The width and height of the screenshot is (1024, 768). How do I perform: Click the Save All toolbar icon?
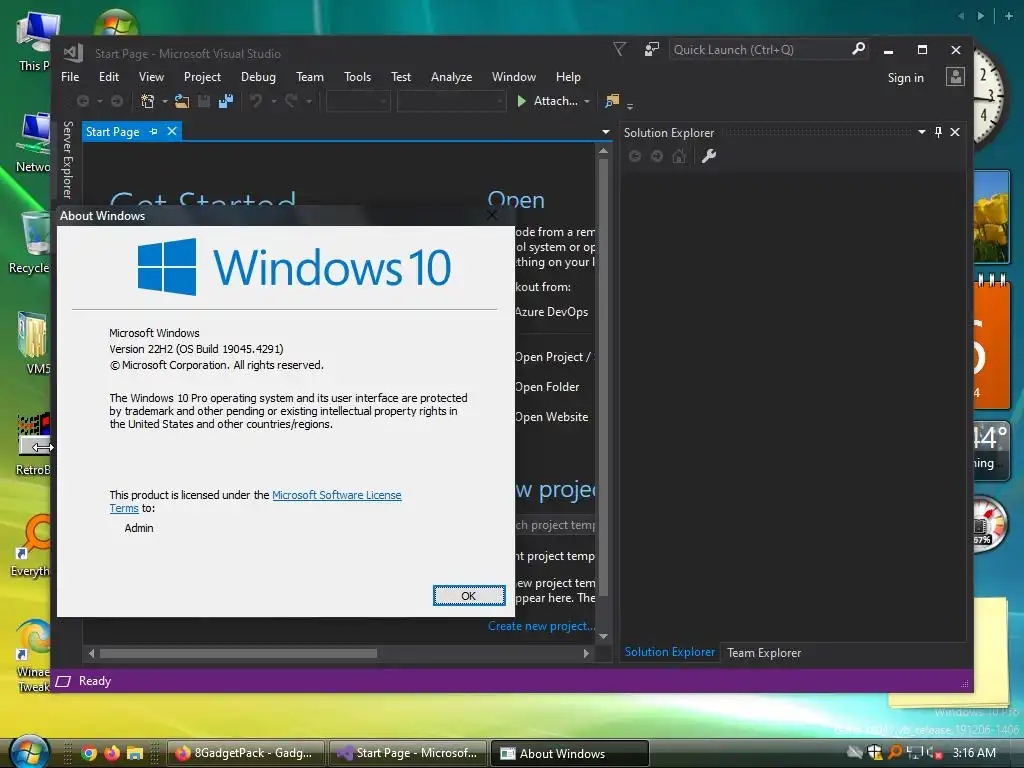[226, 101]
